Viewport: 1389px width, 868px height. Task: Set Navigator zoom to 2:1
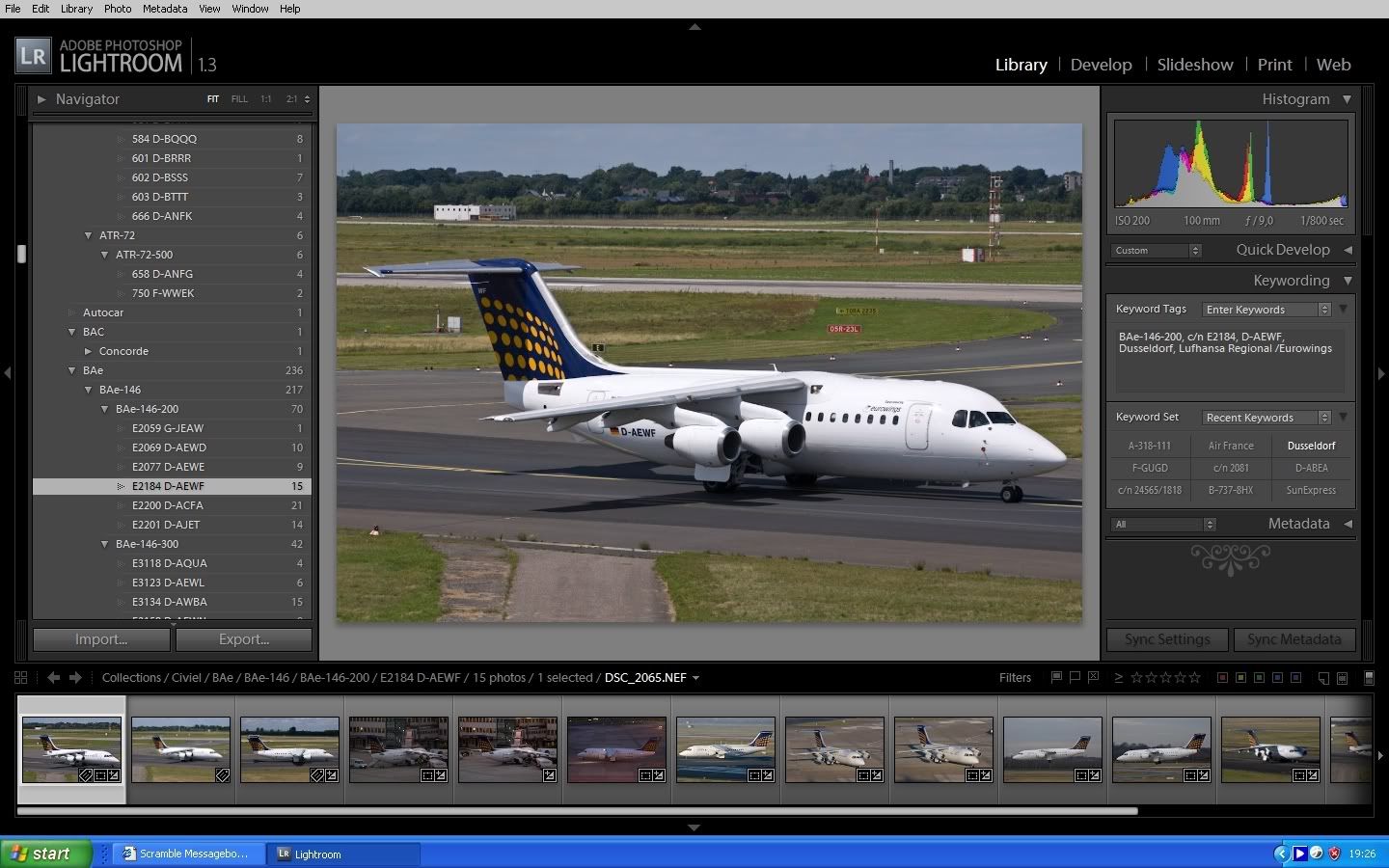click(x=292, y=99)
